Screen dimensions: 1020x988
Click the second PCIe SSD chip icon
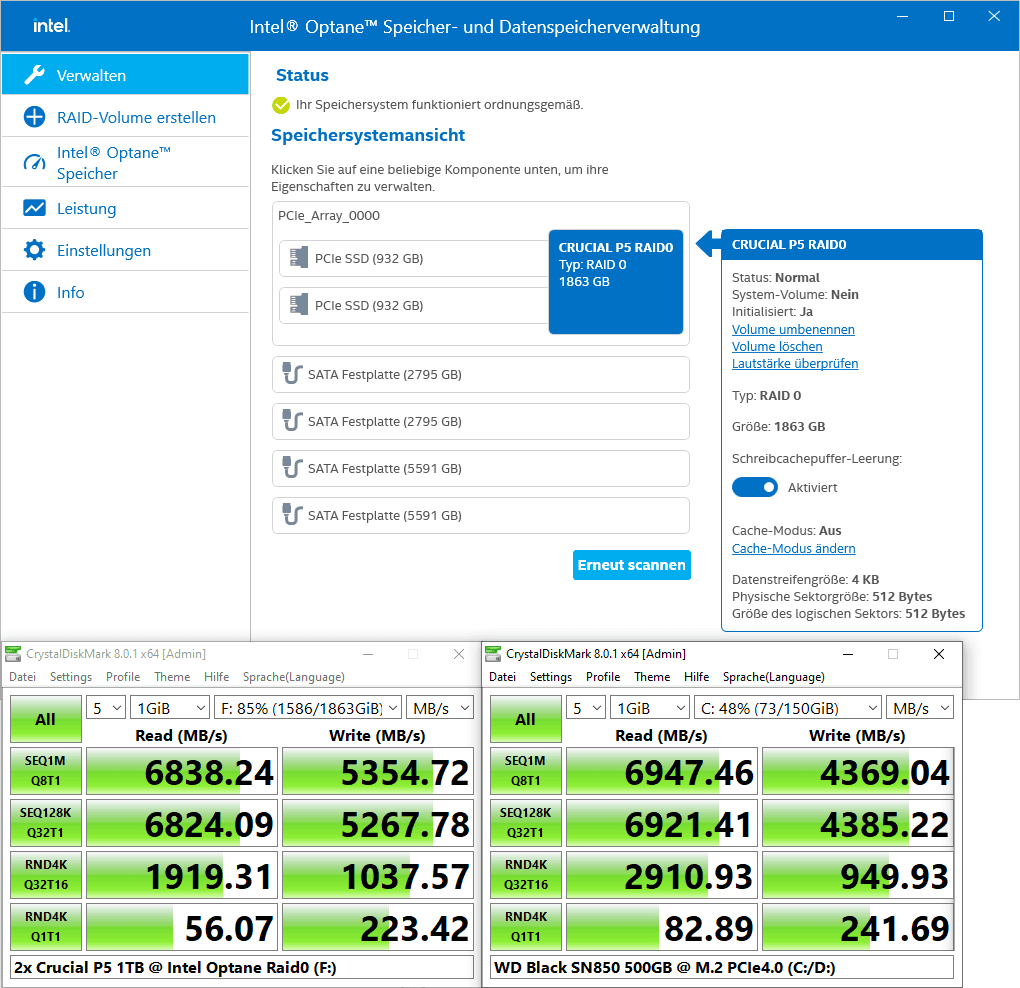299,304
